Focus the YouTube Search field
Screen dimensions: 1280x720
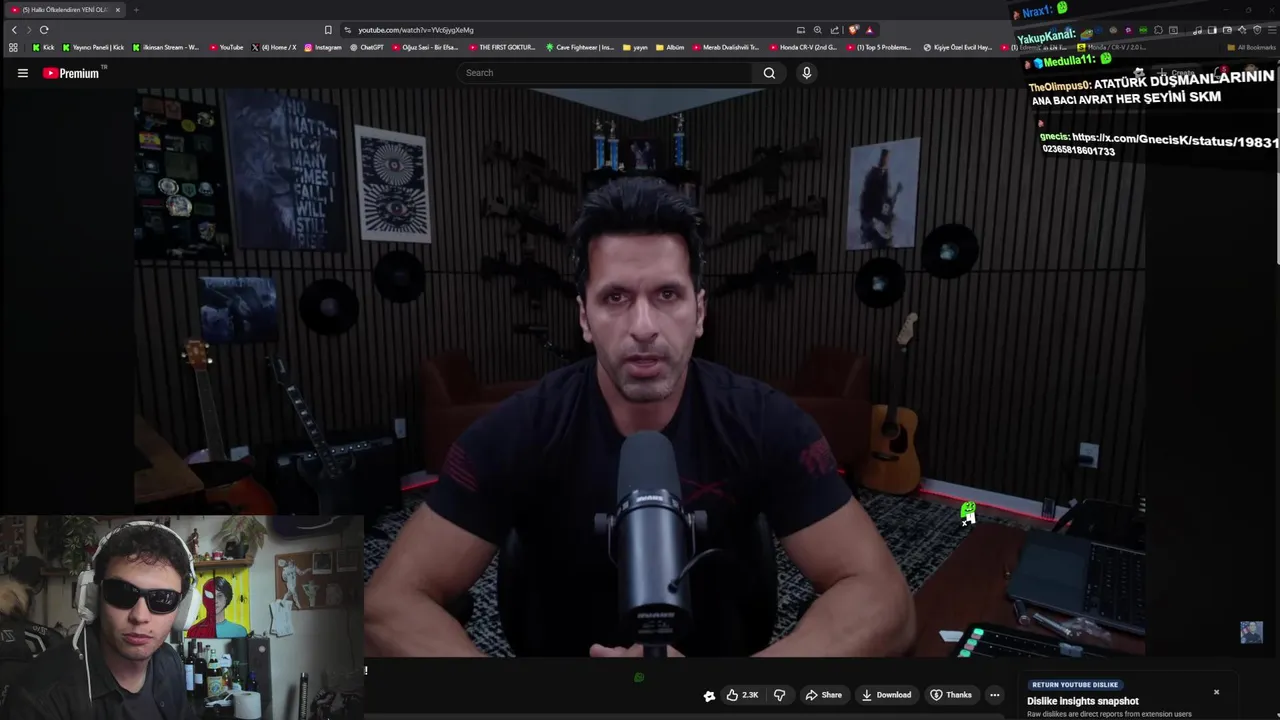(605, 72)
